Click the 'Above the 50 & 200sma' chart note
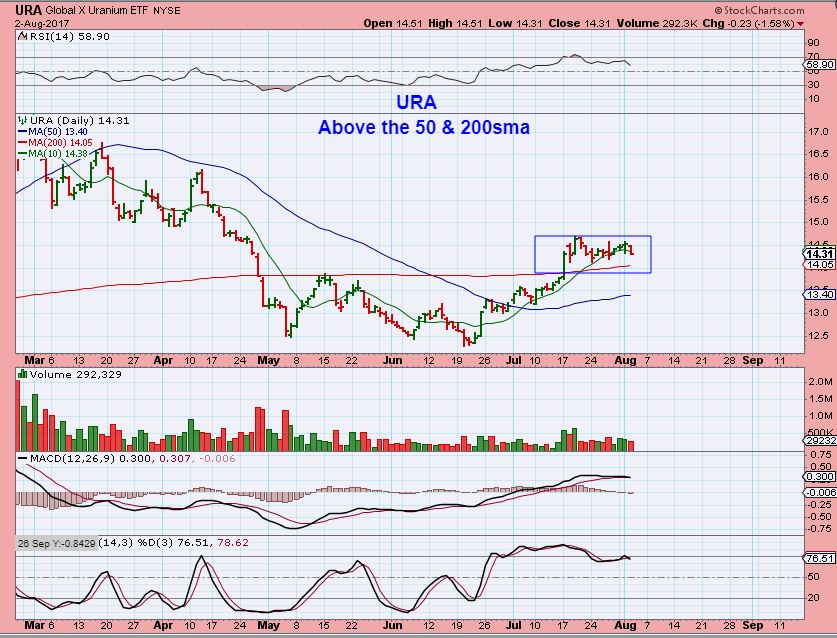Image resolution: width=837 pixels, height=638 pixels. tap(424, 127)
